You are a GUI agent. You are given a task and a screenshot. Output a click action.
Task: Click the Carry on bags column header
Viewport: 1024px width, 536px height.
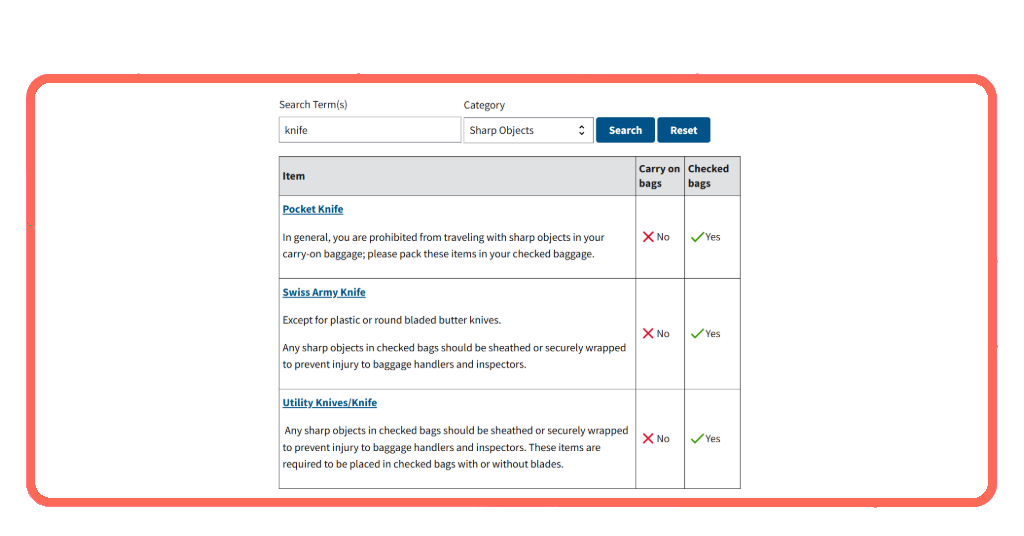tap(660, 176)
